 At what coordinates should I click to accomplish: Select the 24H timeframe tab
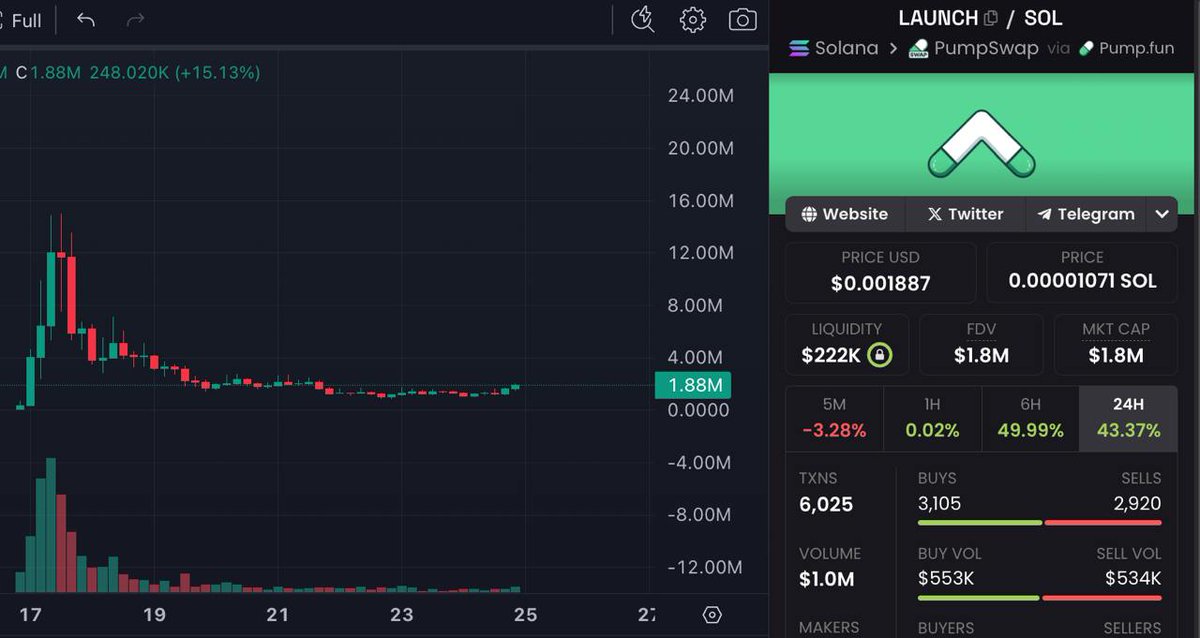(x=1128, y=418)
